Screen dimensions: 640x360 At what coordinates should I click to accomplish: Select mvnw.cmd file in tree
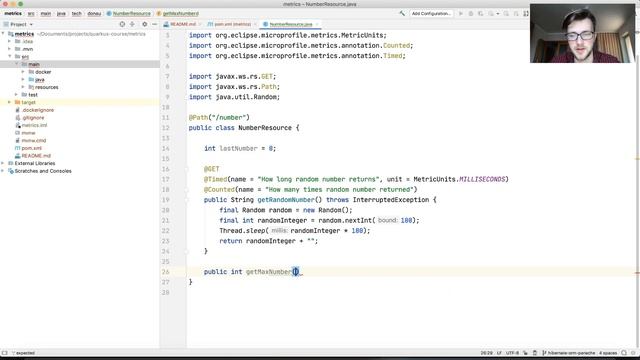point(33,140)
